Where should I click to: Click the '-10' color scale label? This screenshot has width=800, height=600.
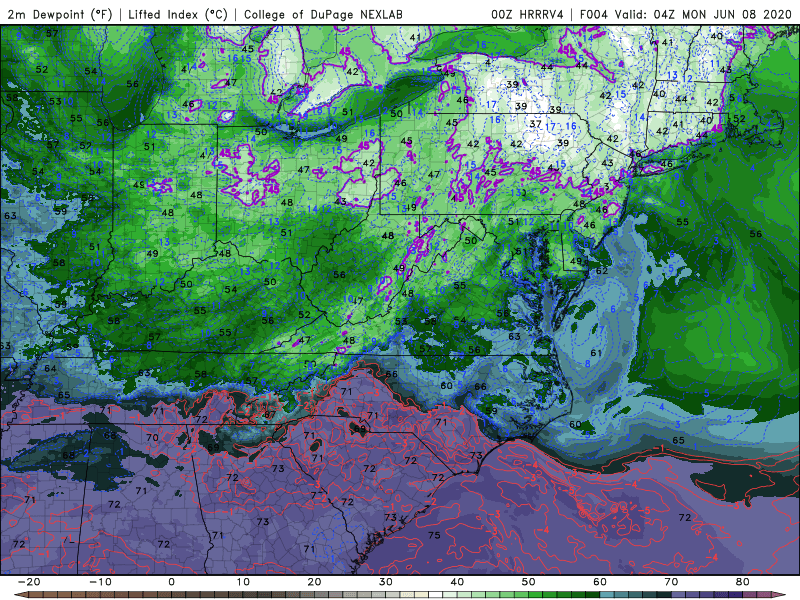tap(100, 582)
